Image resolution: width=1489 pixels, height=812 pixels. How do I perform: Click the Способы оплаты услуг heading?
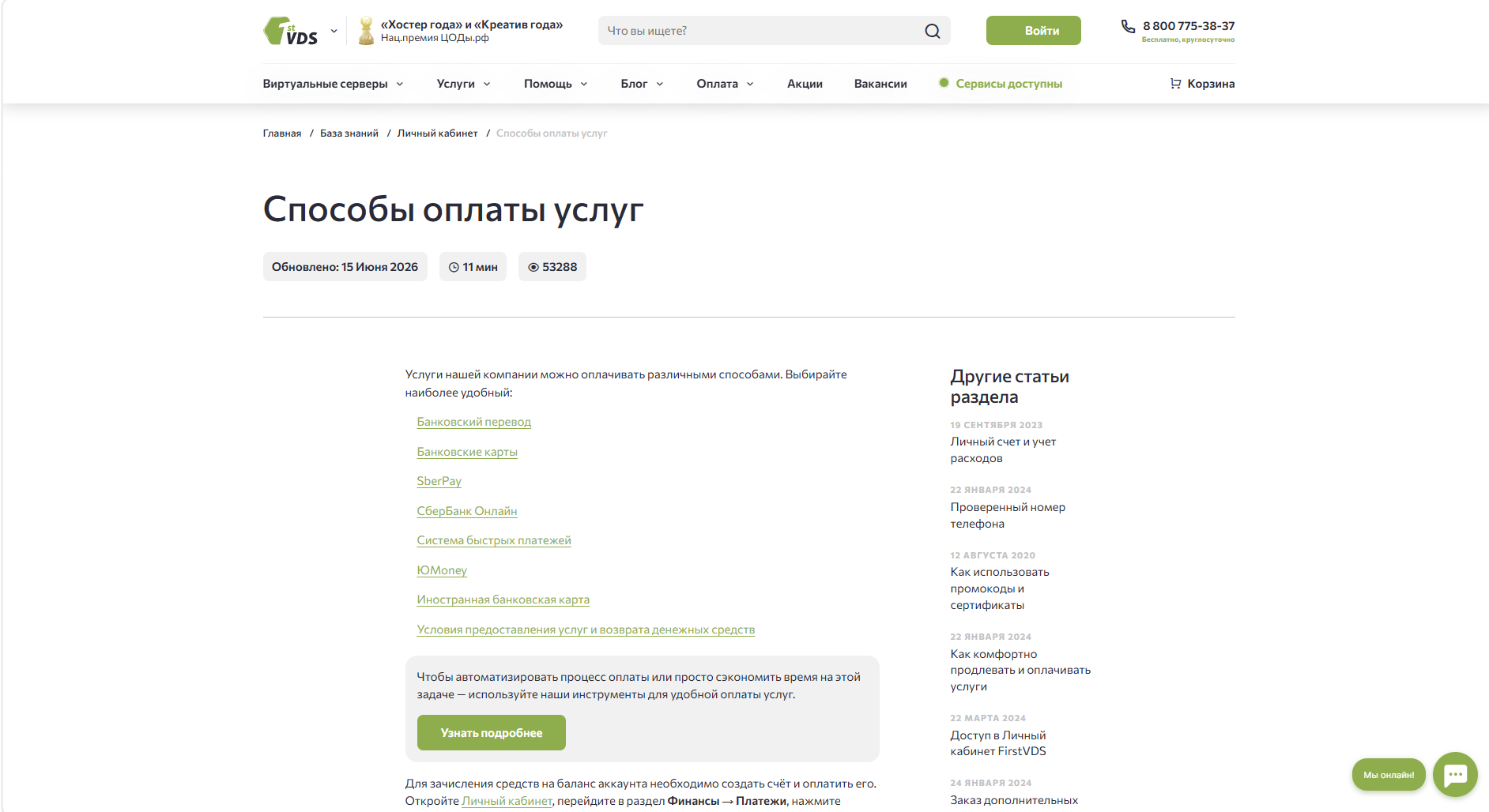pyautogui.click(x=454, y=209)
